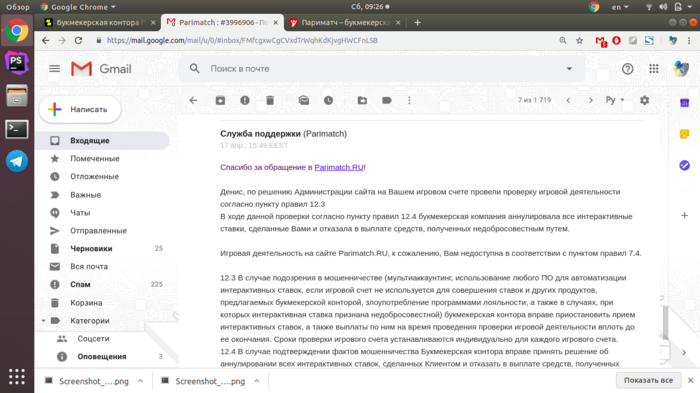700x393 pixels.
Task: Open the Terminal from the dock
Action: (x=17, y=129)
